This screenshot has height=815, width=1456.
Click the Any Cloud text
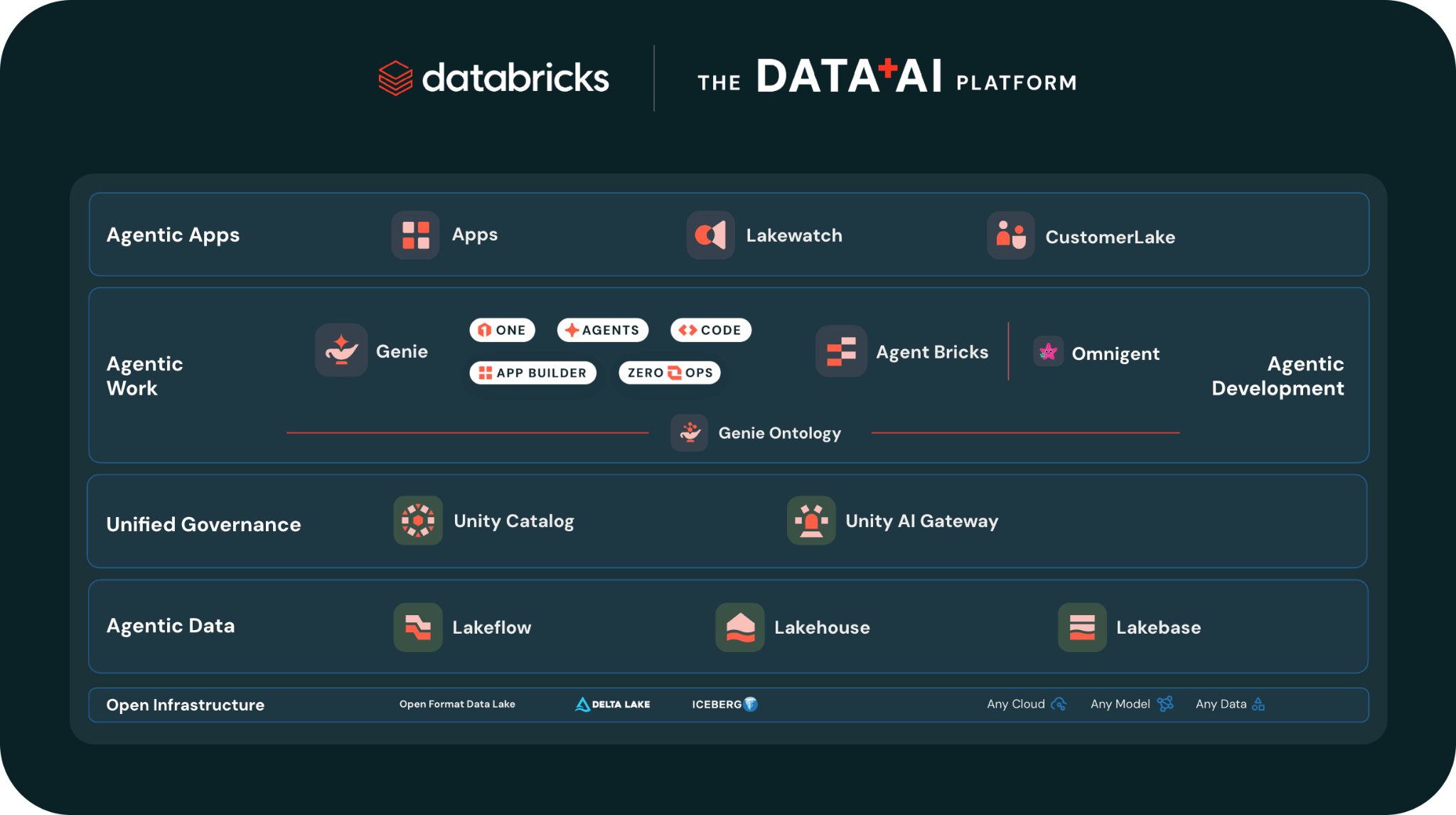click(1015, 704)
